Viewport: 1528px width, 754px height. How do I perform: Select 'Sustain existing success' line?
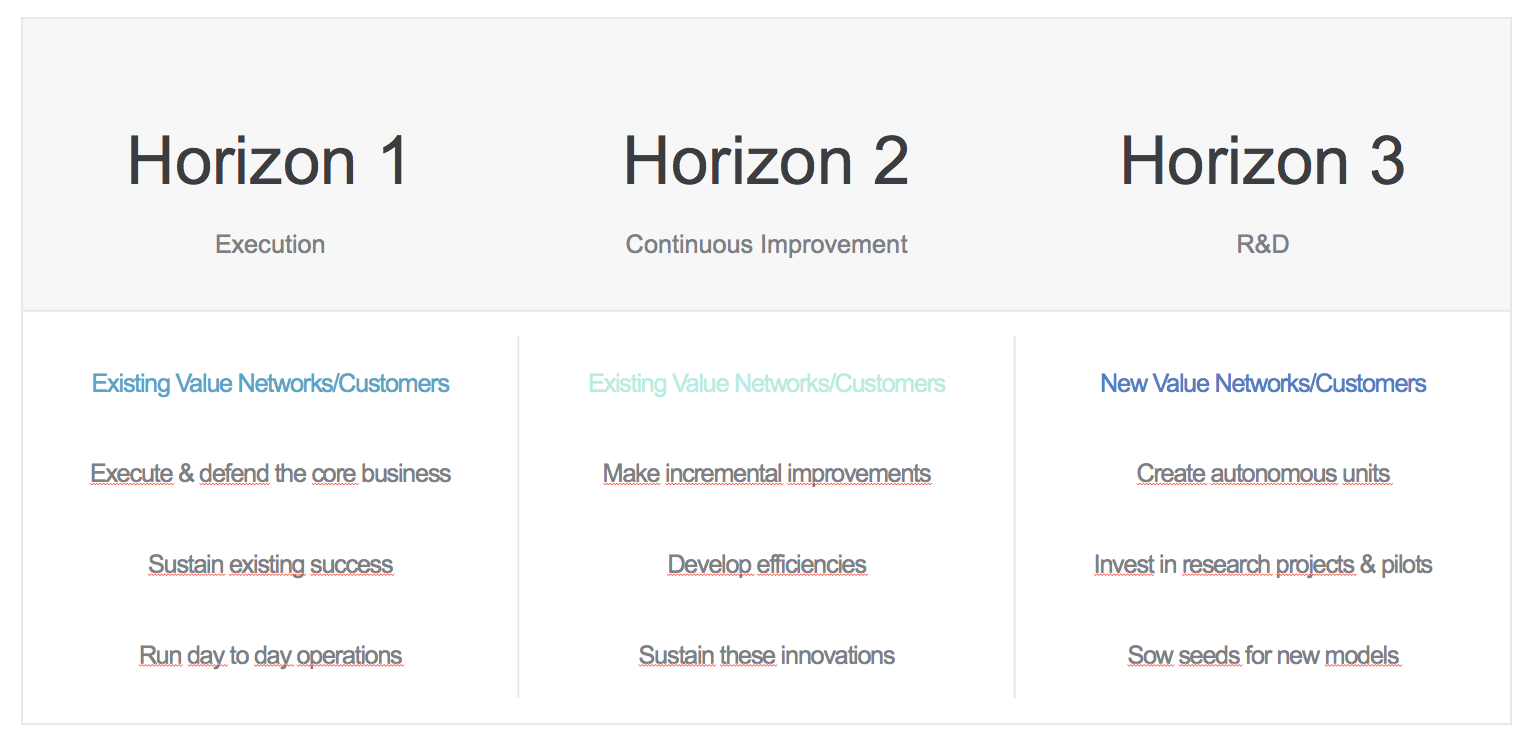271,565
